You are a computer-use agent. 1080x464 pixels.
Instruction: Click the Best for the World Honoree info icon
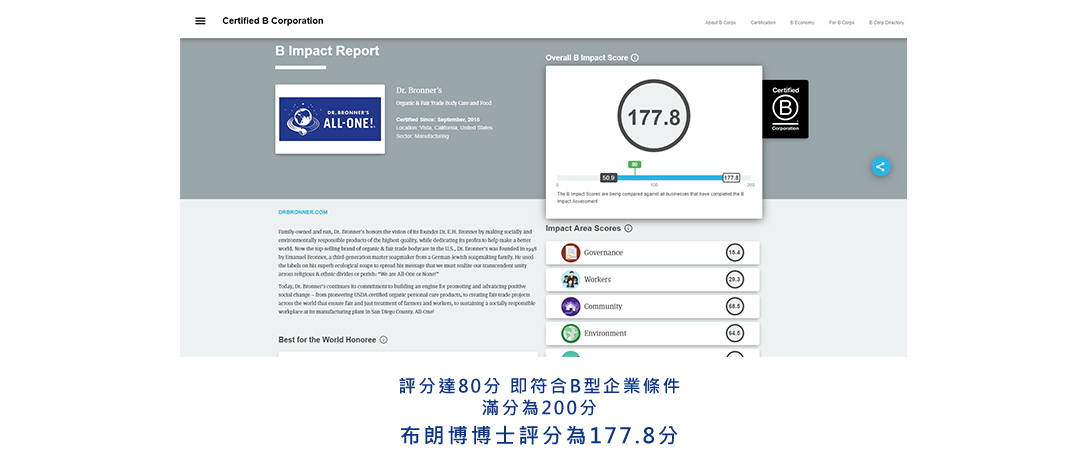(384, 340)
